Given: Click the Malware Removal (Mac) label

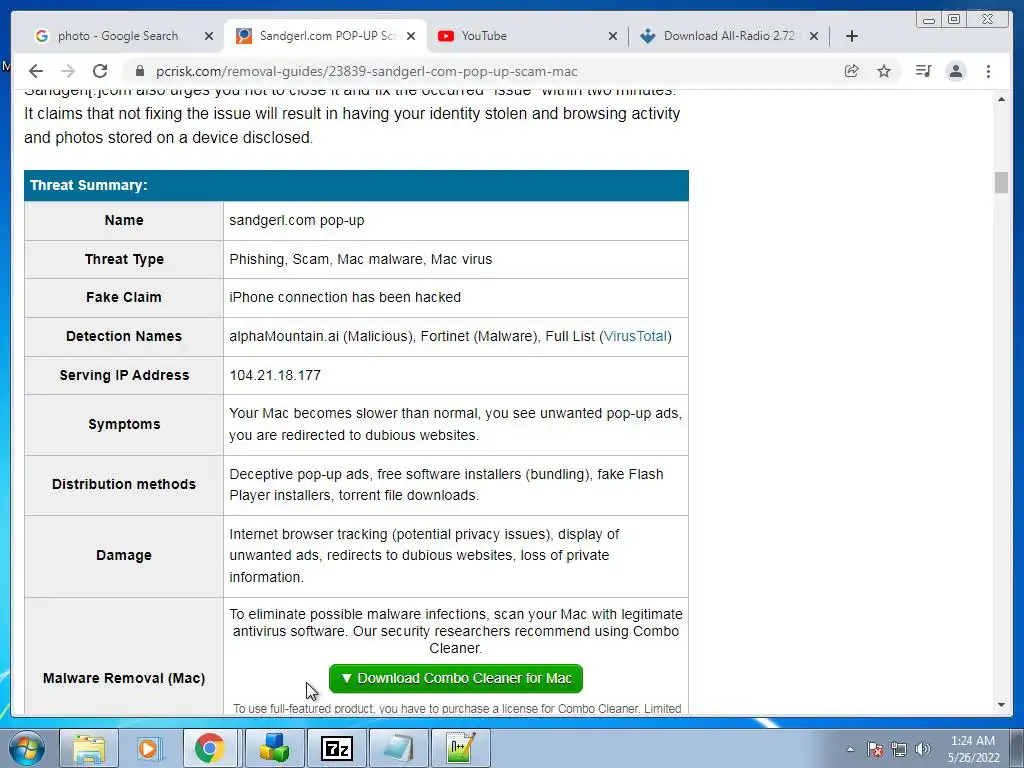Looking at the screenshot, I should [x=124, y=679].
